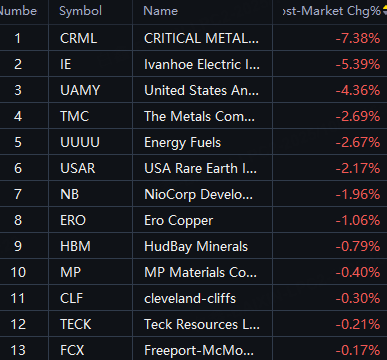The image size is (387, 360).
Task: Click the Symbol column header
Action: (x=80, y=11)
